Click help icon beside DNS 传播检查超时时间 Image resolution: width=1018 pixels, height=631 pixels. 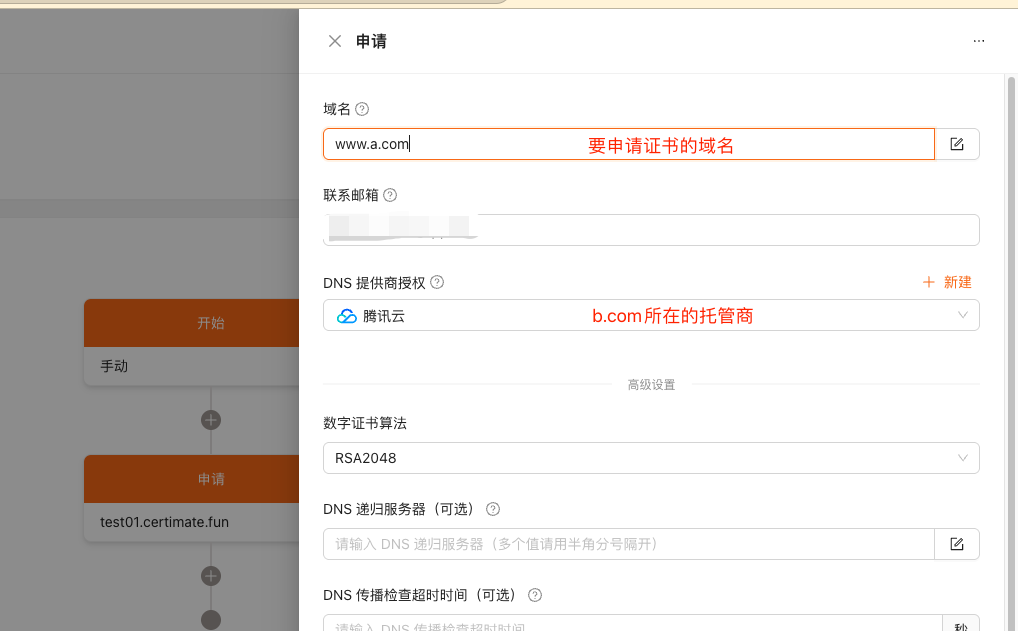point(534,595)
